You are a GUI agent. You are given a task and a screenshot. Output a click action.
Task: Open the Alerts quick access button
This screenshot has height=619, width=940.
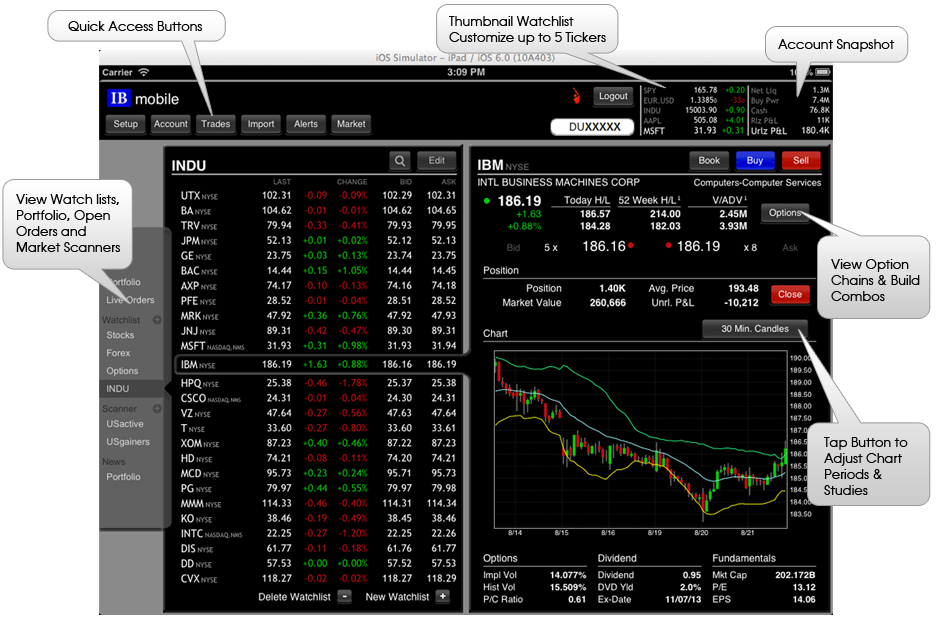click(x=306, y=124)
